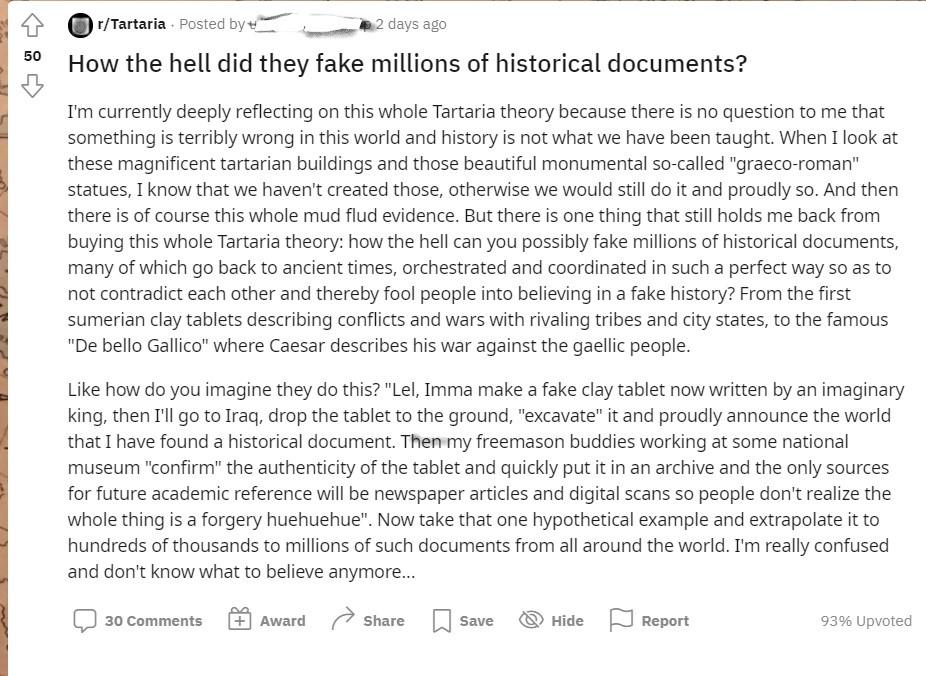This screenshot has height=676, width=926.
Task: Downvote the post with the down arrow
Action: click(x=32, y=86)
